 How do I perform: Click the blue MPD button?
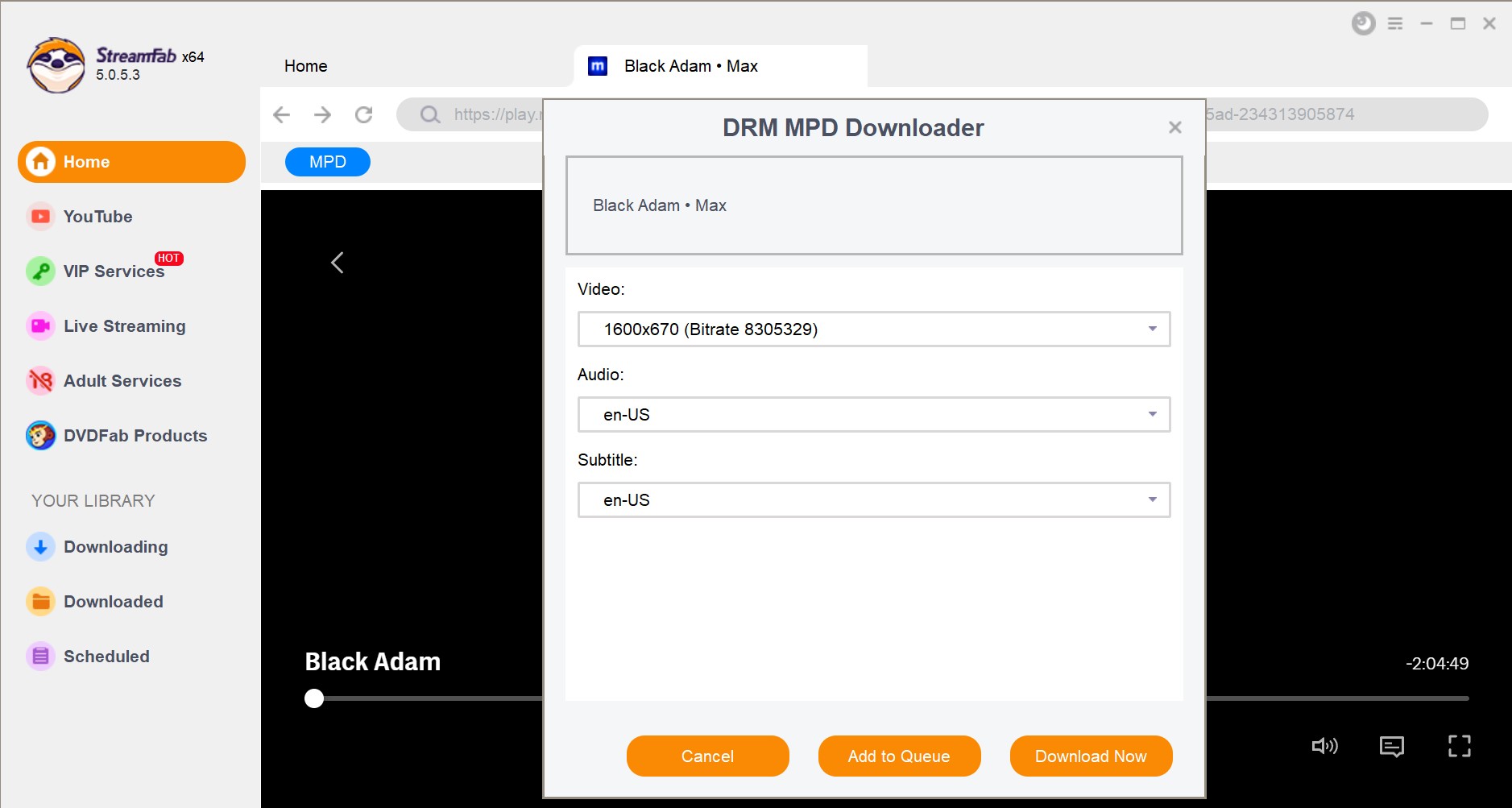pos(328,162)
